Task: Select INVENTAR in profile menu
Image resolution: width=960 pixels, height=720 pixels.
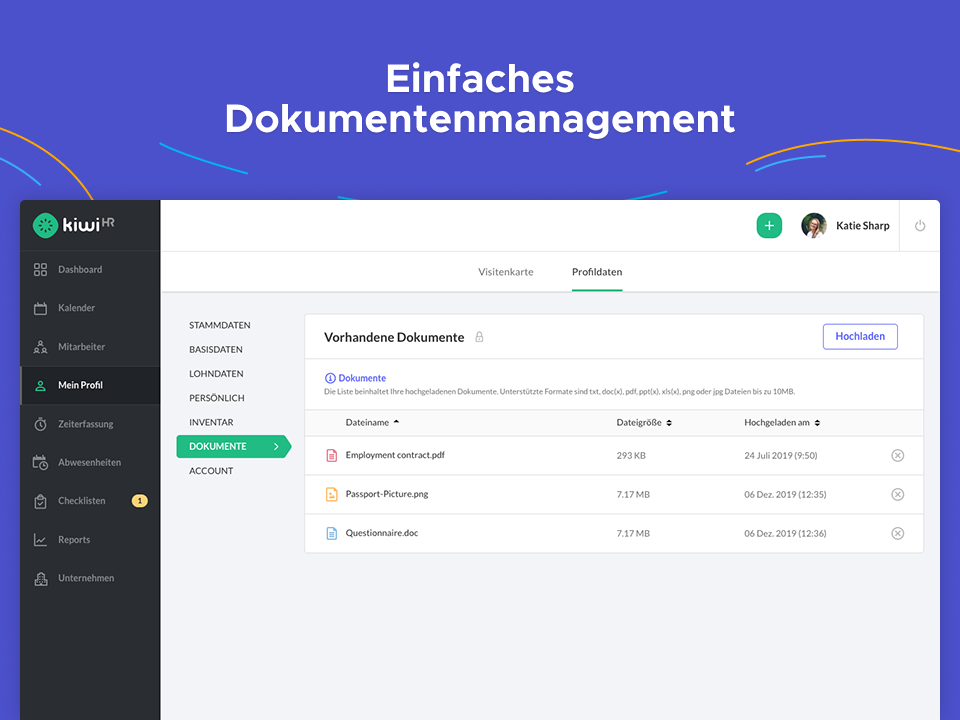Action: point(211,422)
